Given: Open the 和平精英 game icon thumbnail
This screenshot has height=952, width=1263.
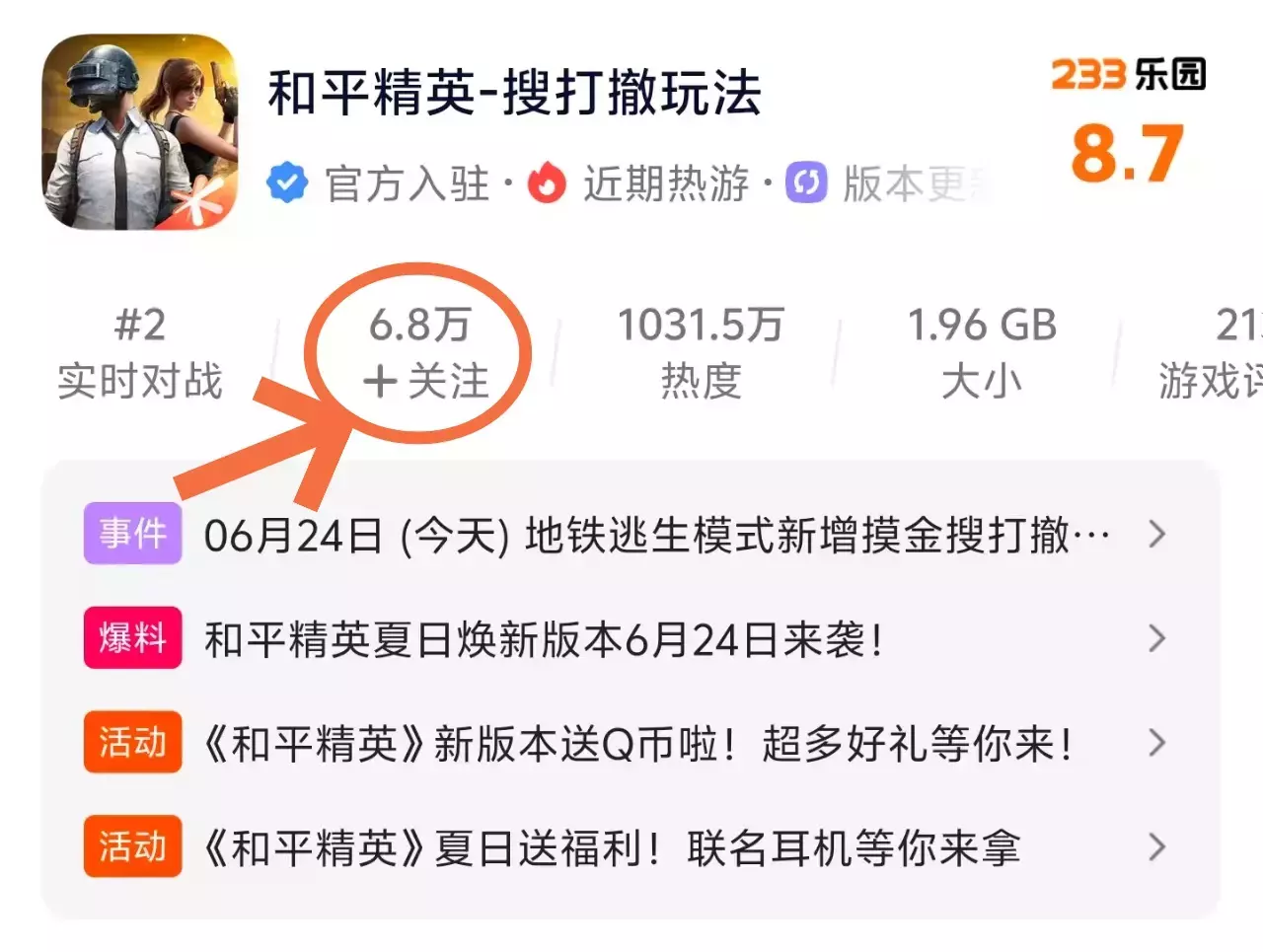Looking at the screenshot, I should coord(139,132).
